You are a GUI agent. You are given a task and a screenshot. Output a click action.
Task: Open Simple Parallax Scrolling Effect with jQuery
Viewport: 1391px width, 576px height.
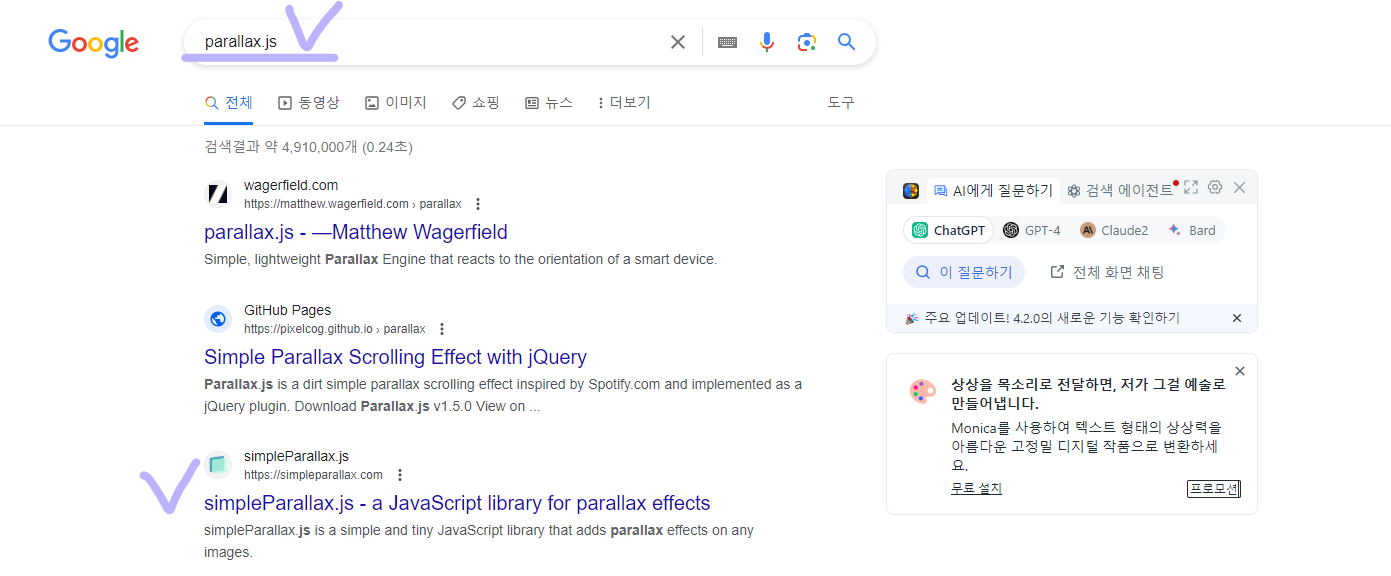point(395,357)
